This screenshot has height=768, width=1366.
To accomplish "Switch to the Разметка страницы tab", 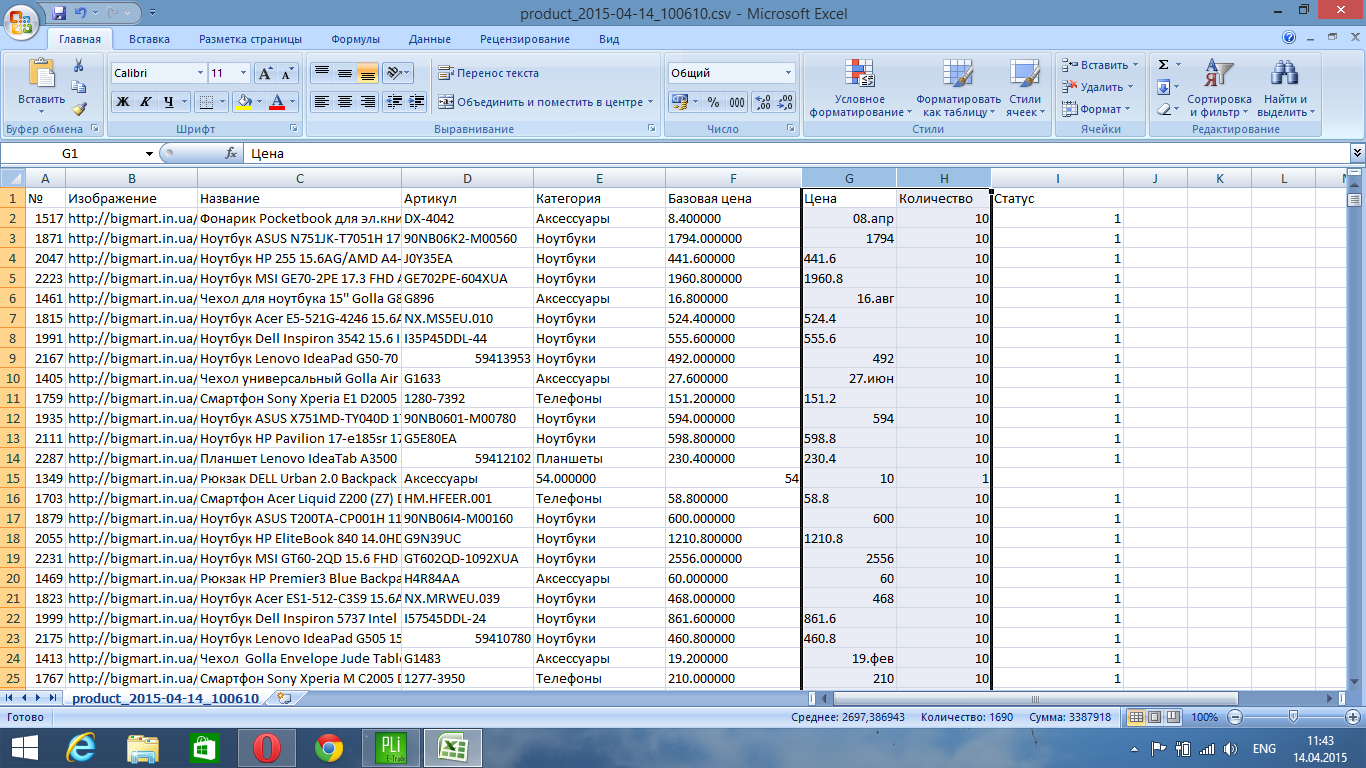I will [250, 39].
